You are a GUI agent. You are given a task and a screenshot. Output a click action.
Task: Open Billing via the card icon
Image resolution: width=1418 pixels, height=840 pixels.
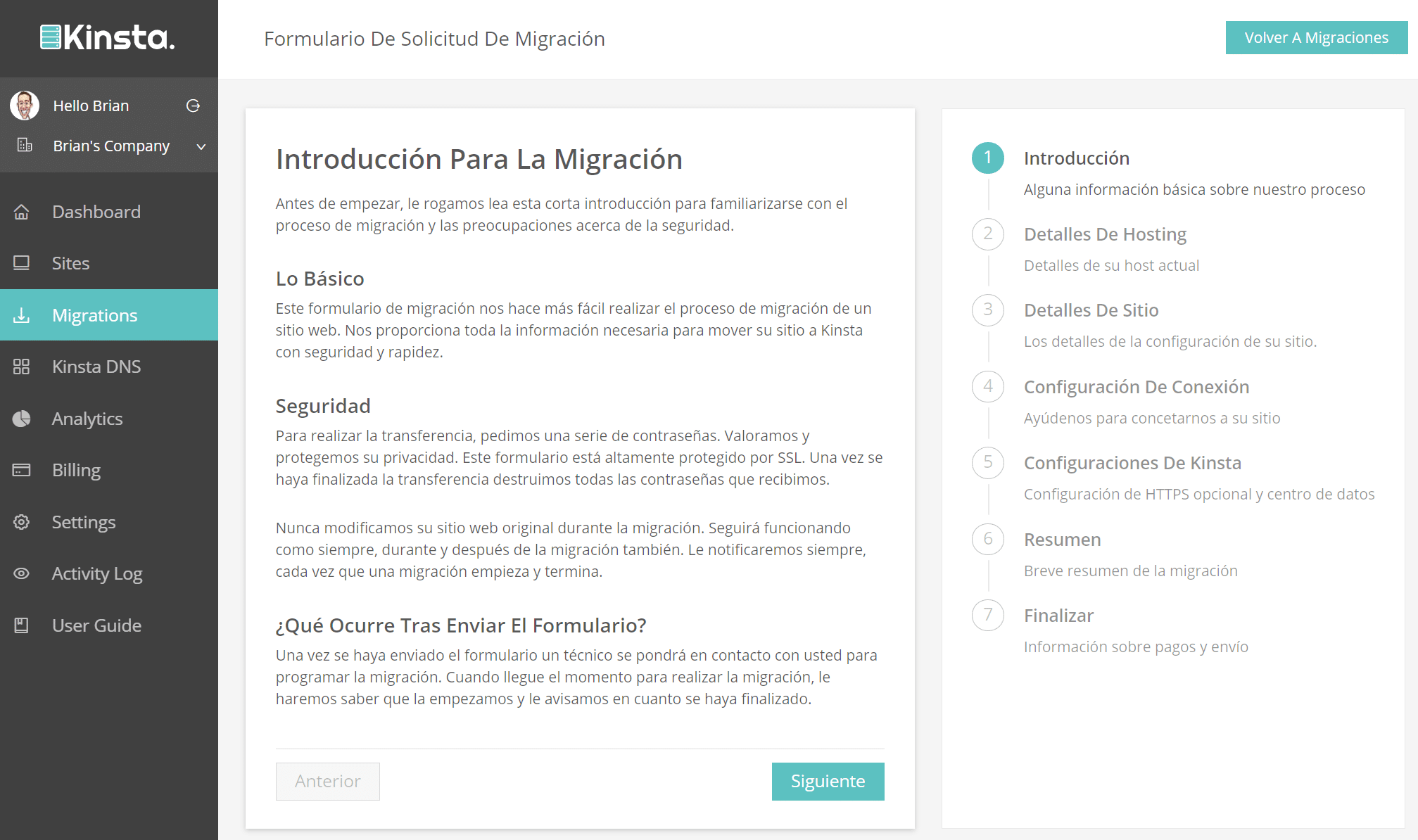pos(22,469)
